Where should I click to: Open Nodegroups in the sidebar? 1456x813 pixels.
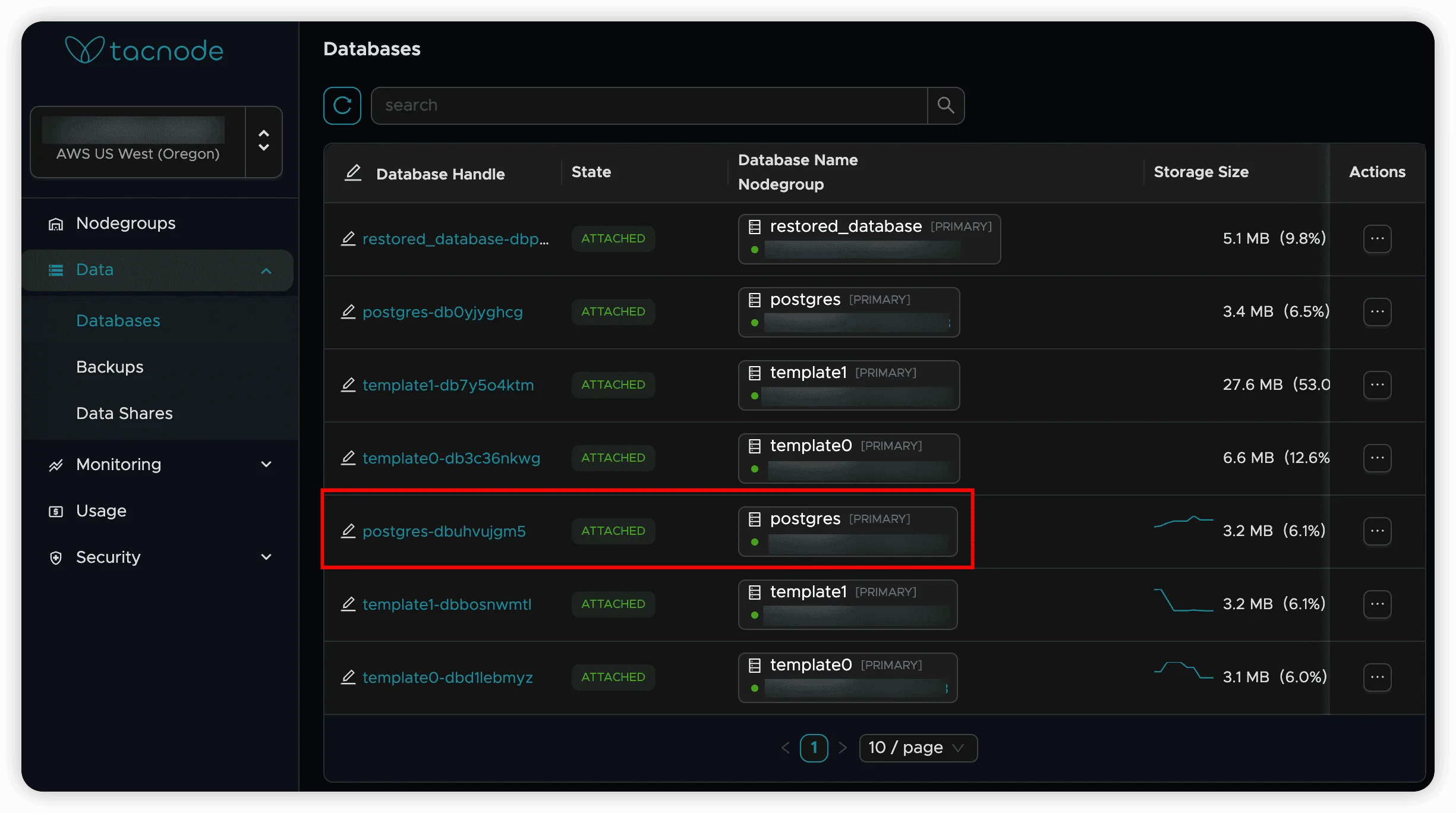pyautogui.click(x=125, y=223)
